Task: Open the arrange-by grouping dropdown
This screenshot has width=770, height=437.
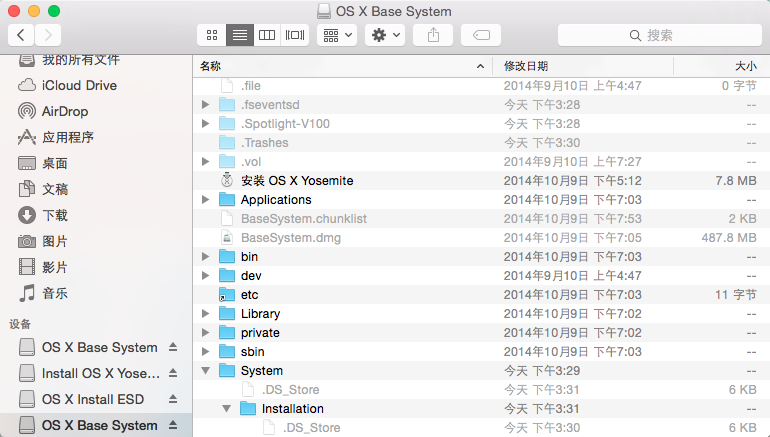Action: 337,35
